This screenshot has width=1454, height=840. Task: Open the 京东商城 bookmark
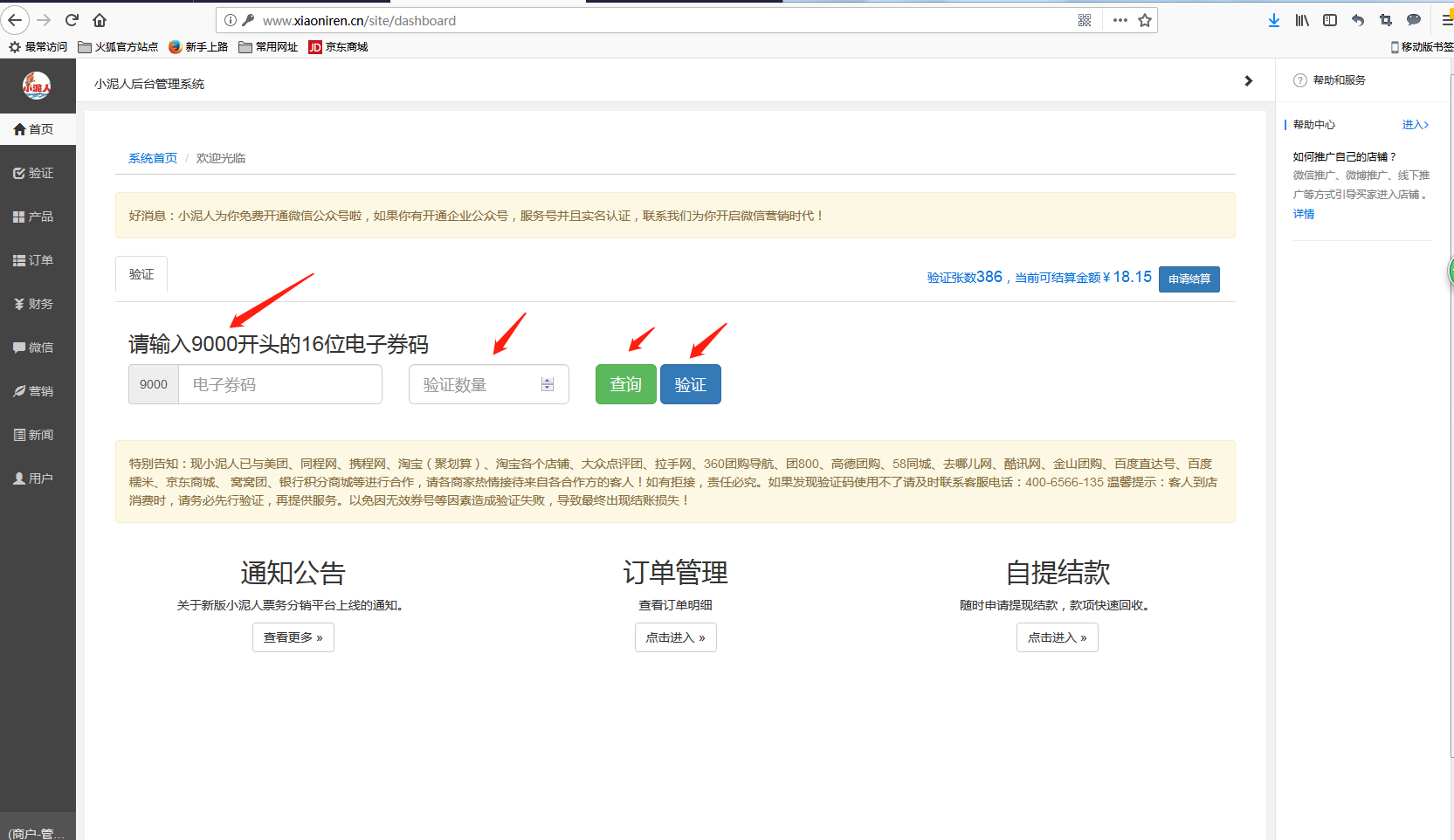(337, 47)
